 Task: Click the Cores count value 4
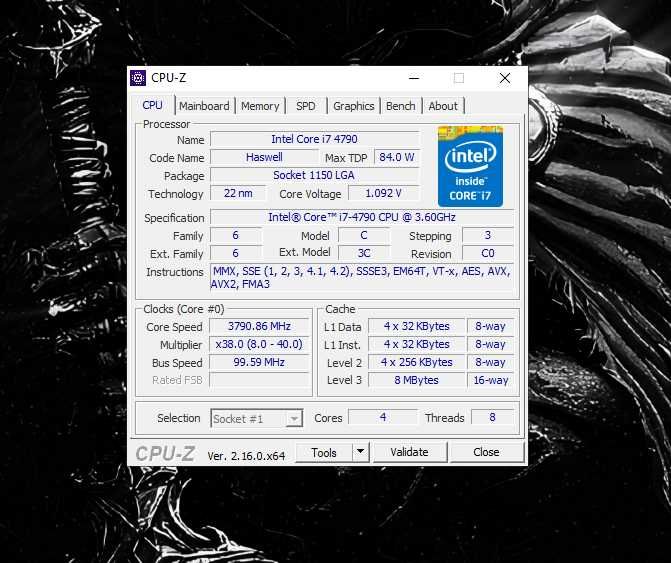(383, 417)
